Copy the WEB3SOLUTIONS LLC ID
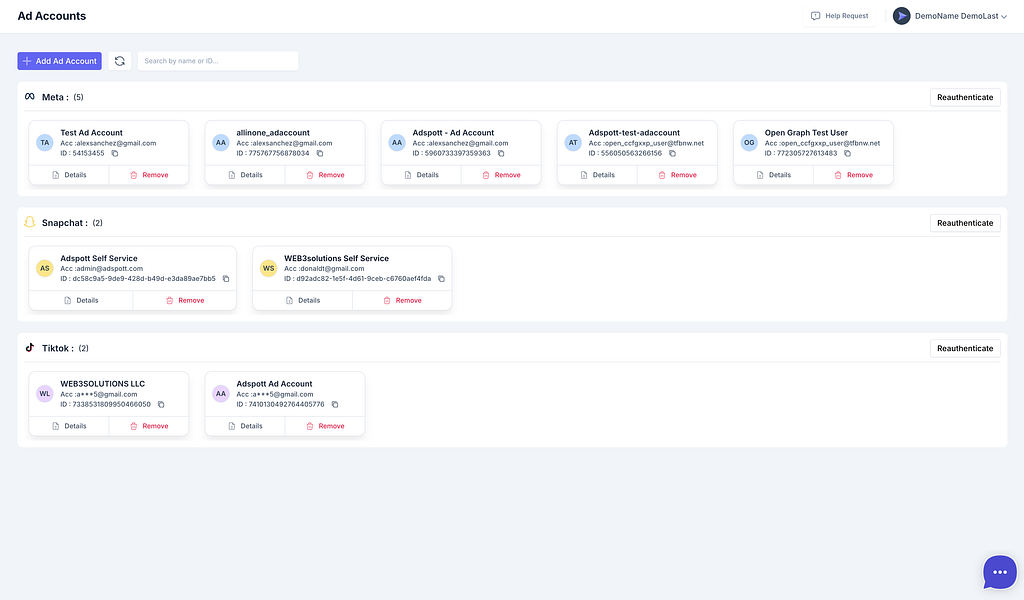1024x600 pixels. 161,405
